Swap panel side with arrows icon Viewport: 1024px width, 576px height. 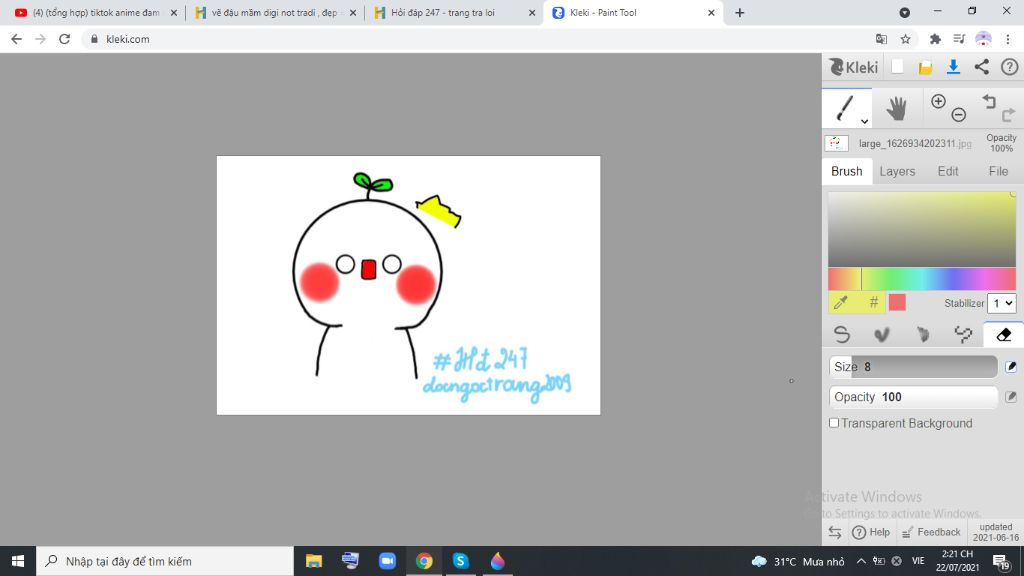pyautogui.click(x=835, y=532)
